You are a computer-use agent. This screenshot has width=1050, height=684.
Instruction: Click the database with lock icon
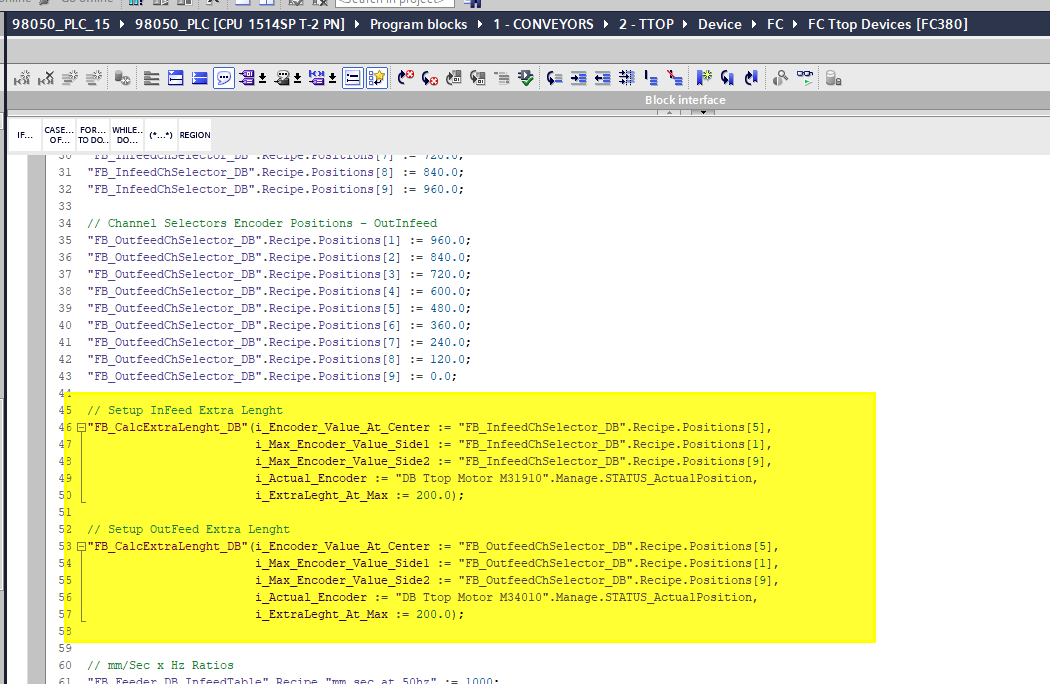coord(833,78)
